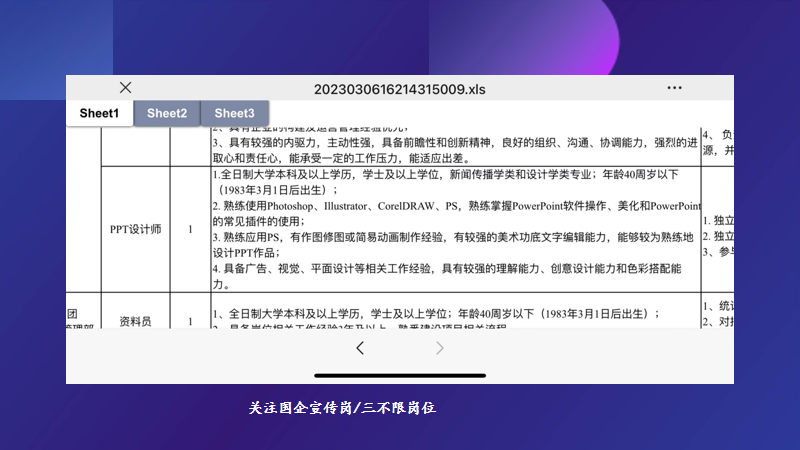Tap the home indicator bar below chevrons
This screenshot has height=450, width=800.
[x=399, y=376]
